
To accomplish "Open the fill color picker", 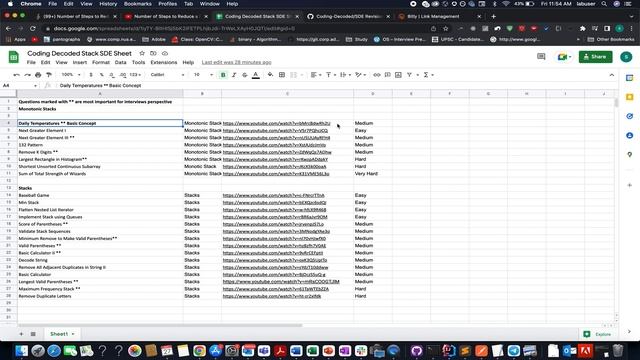I will 270,75.
